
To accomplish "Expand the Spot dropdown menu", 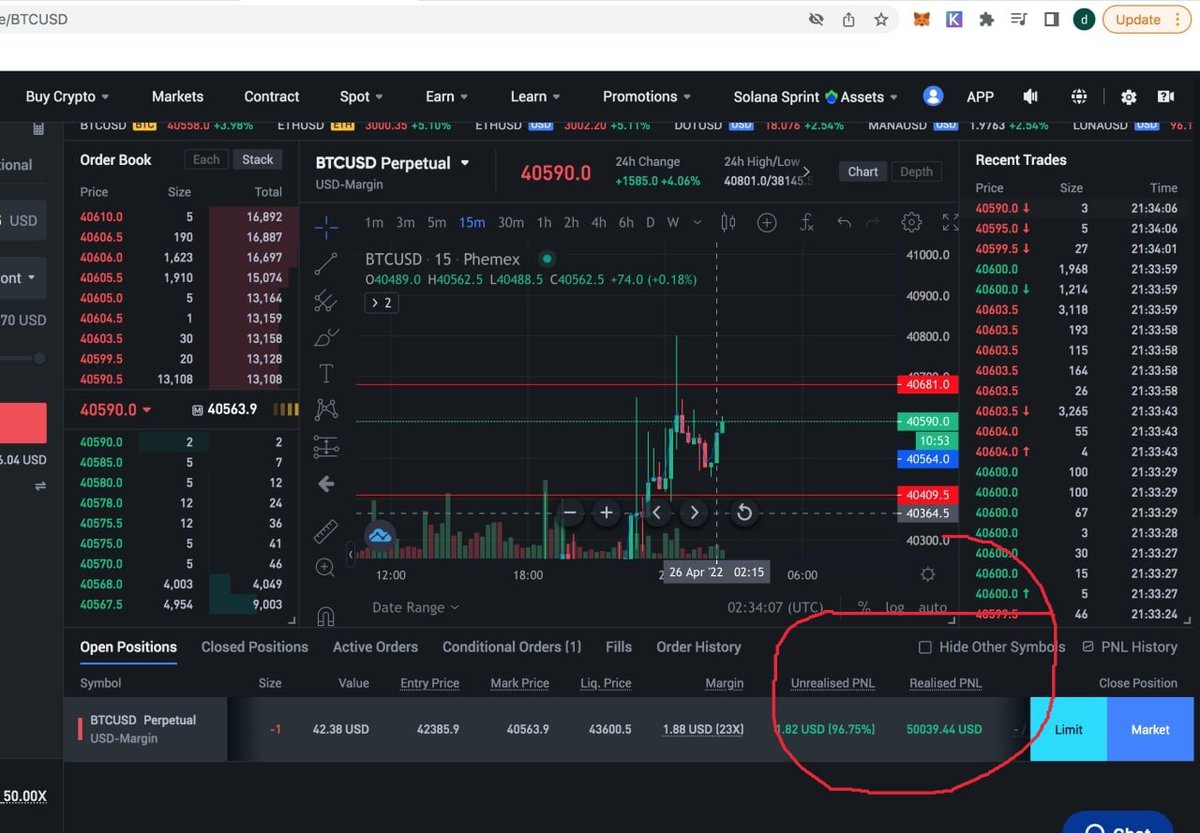I will (x=361, y=97).
